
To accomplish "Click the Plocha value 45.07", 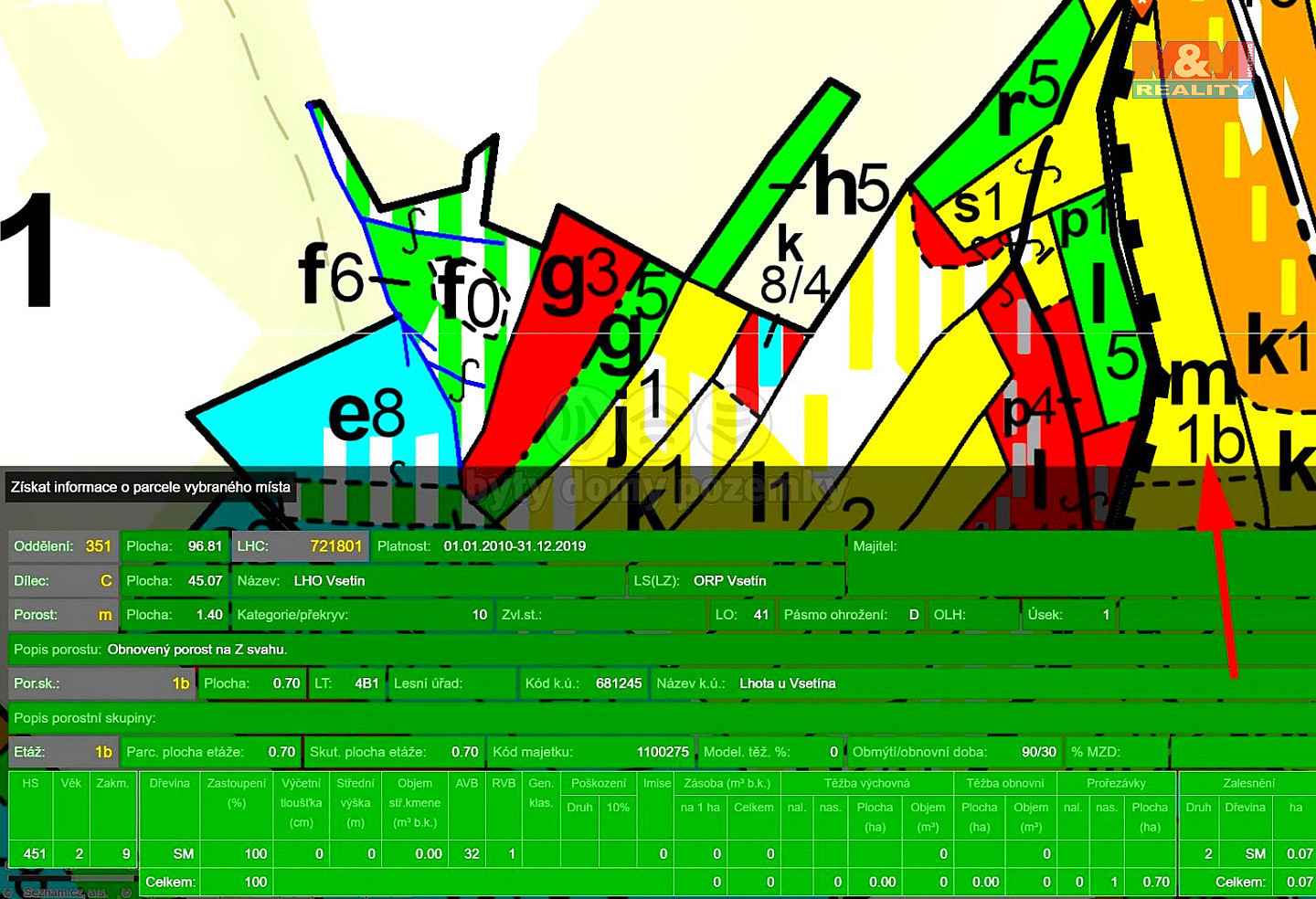I will click(206, 581).
